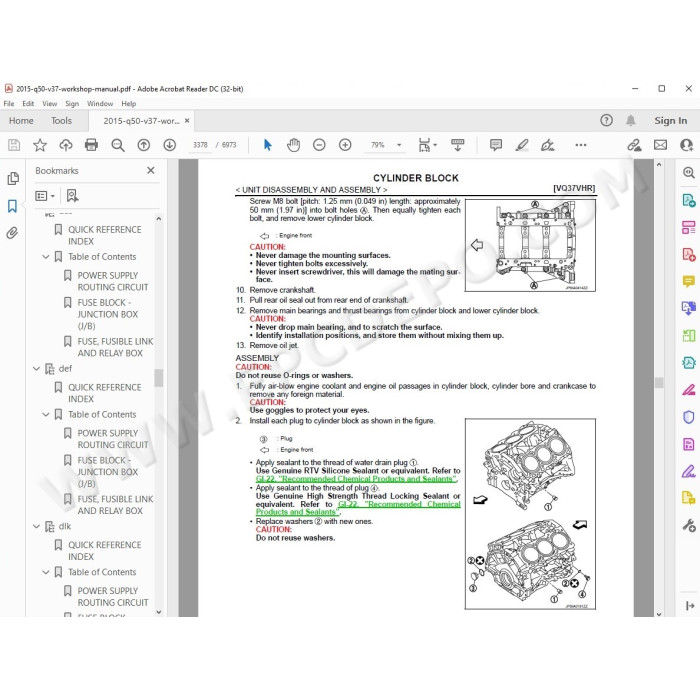Zoom in with the plus button
The width and height of the screenshot is (700, 700).
(x=345, y=145)
